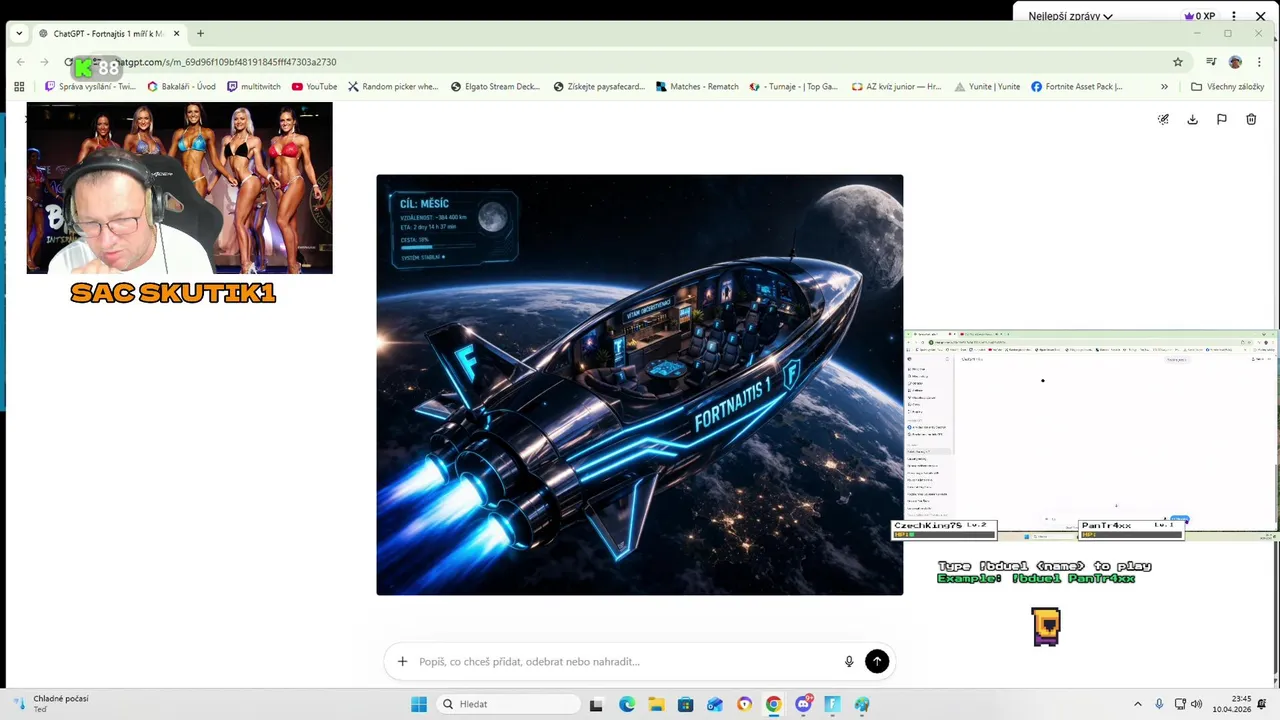Click the plus attach icon in prompt box
1280x720 pixels.
[x=402, y=661]
